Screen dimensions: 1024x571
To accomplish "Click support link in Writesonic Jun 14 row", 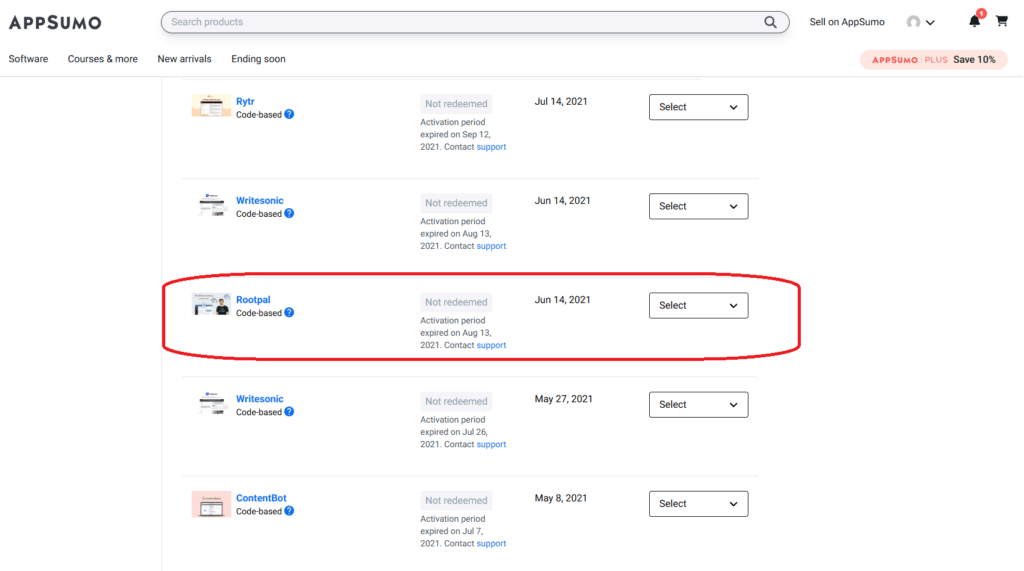I will pyautogui.click(x=491, y=246).
